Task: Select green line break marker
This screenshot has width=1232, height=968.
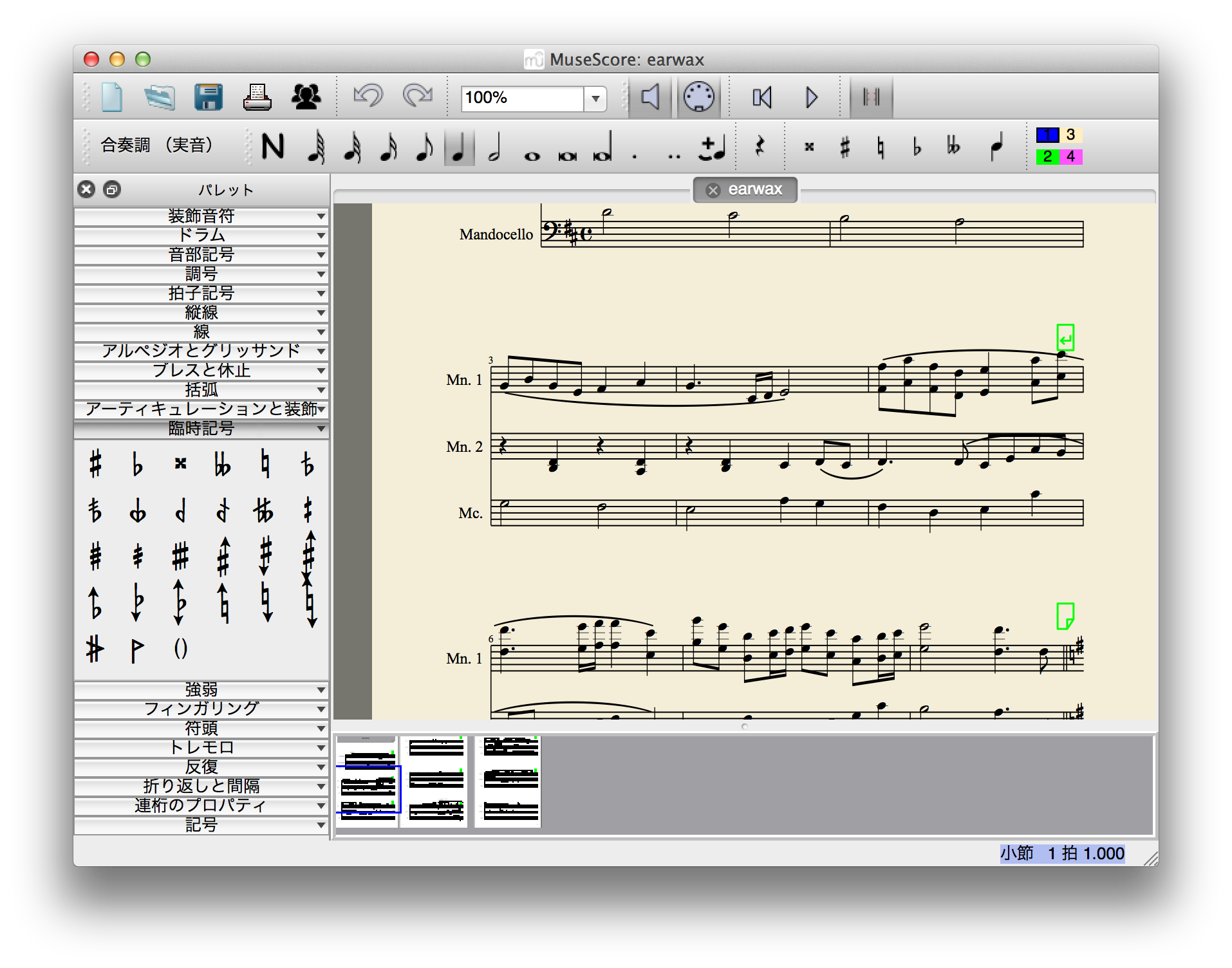Action: 1065,337
